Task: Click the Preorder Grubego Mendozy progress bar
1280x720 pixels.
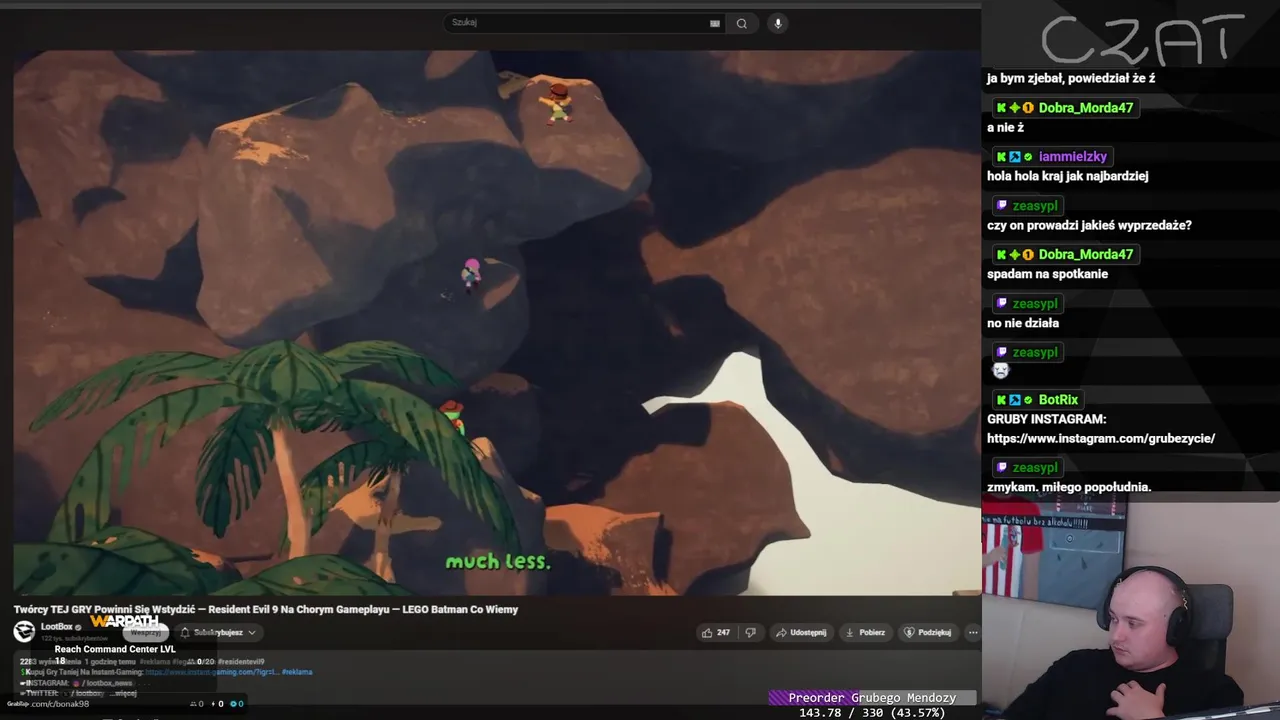Action: pos(872,698)
